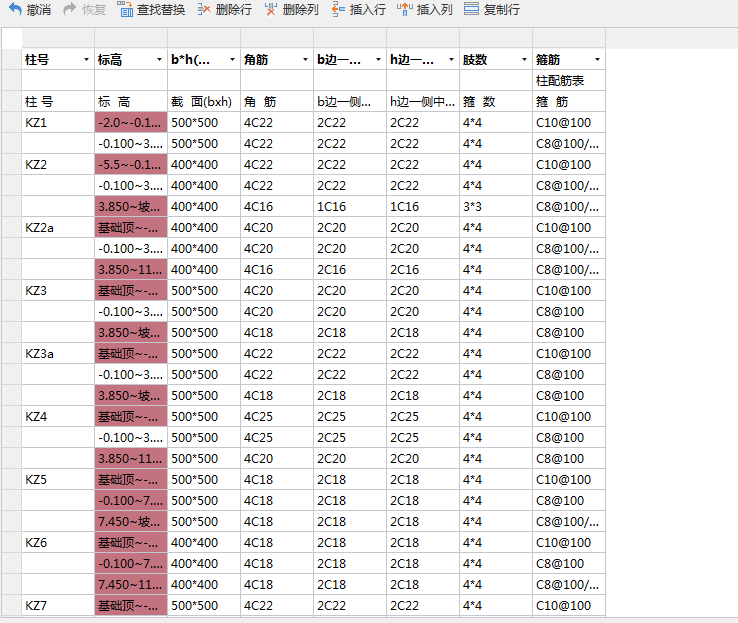Open the 箍筋 column dropdown arrow
Image resolution: width=738 pixels, height=623 pixels.
click(597, 60)
